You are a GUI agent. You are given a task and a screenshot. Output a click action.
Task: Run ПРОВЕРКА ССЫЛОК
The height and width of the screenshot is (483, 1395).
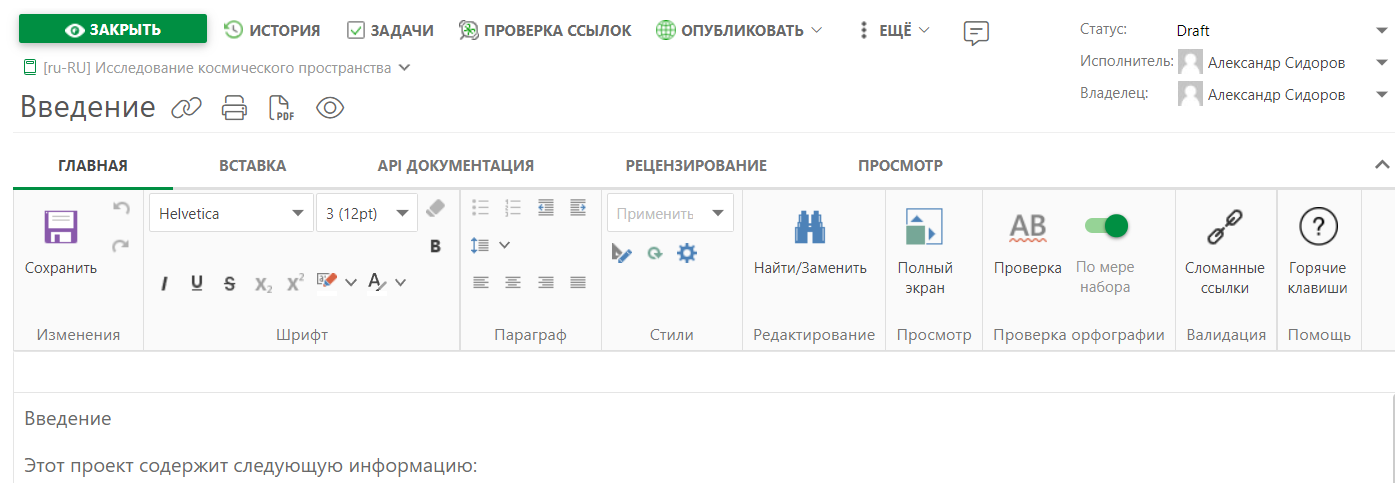pos(545,30)
